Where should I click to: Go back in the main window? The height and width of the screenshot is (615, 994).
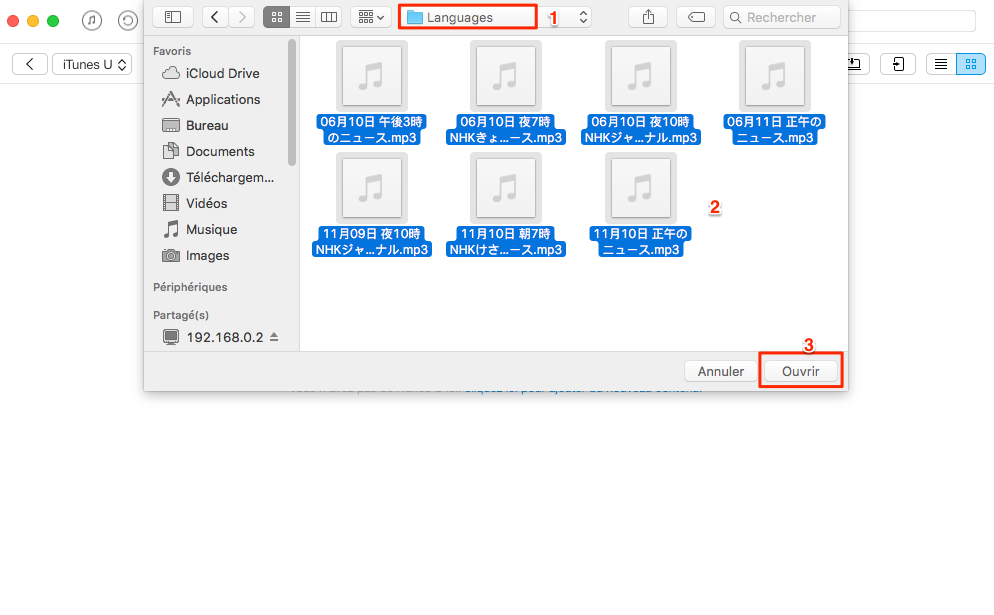[x=30, y=64]
